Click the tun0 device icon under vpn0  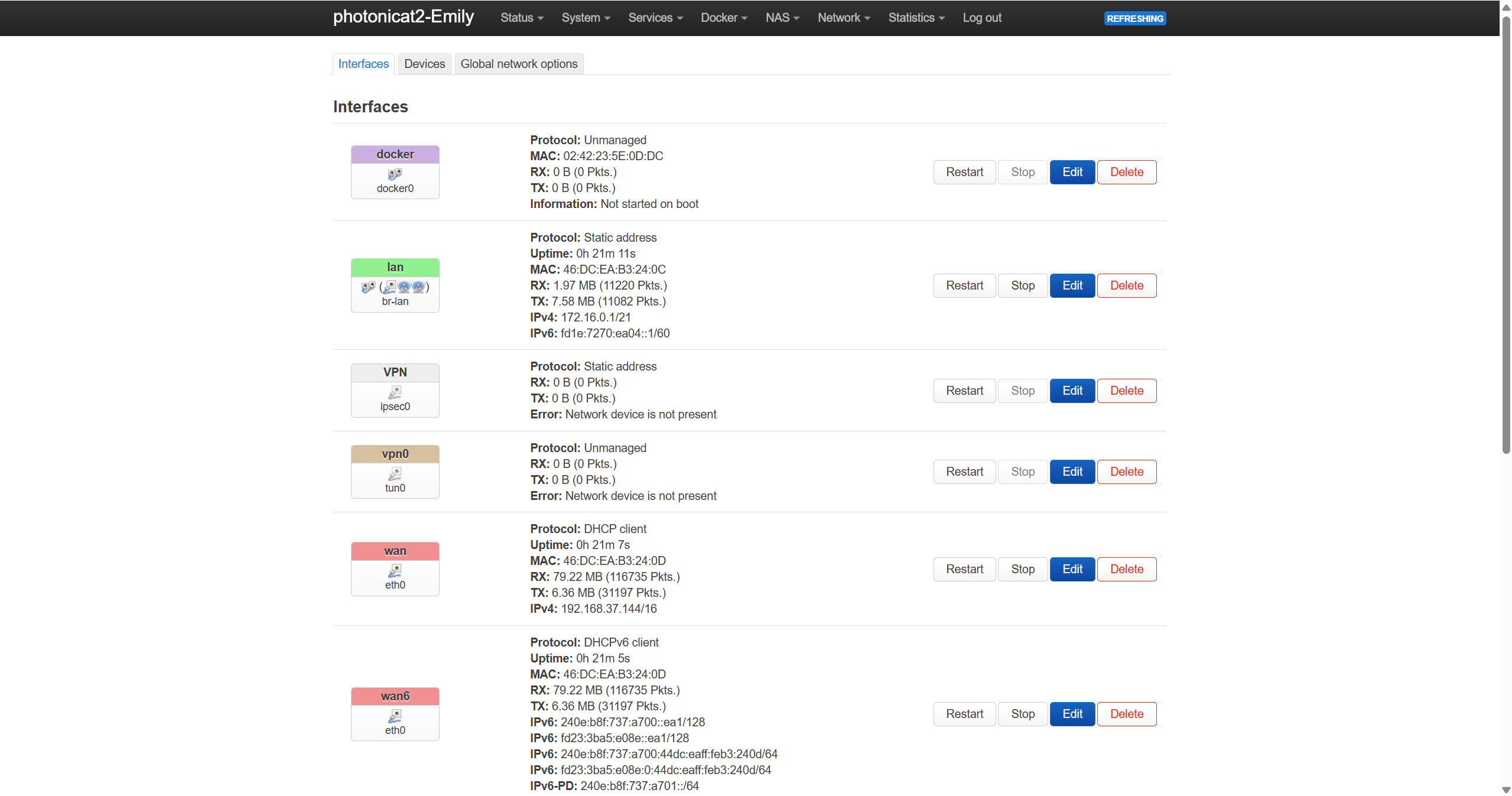(395, 474)
